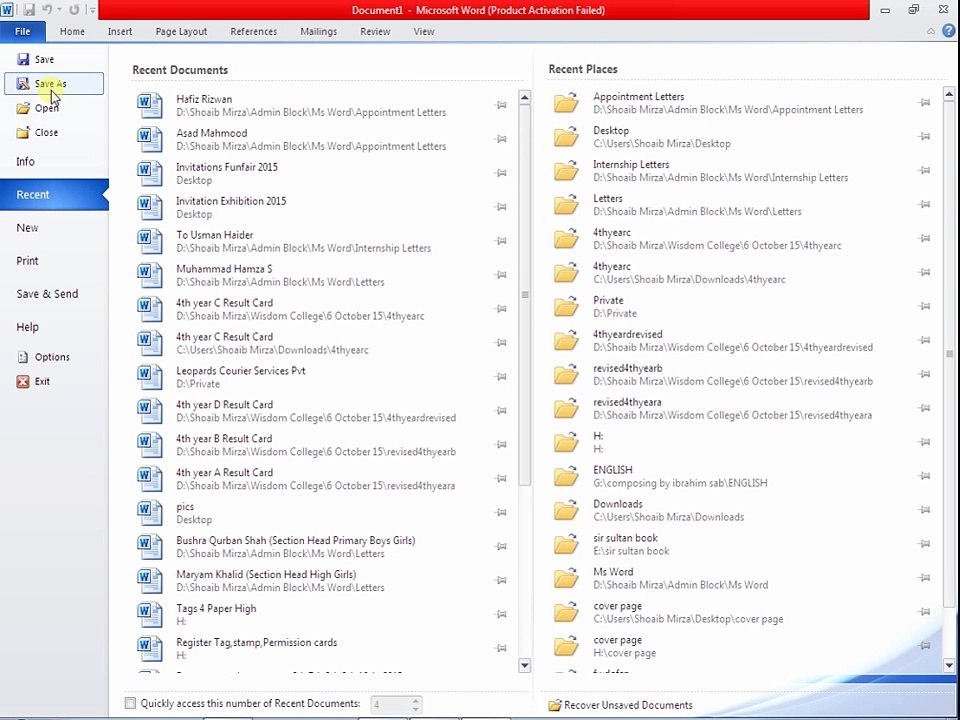
Task: Open the Private folder icon
Action: click(x=566, y=307)
